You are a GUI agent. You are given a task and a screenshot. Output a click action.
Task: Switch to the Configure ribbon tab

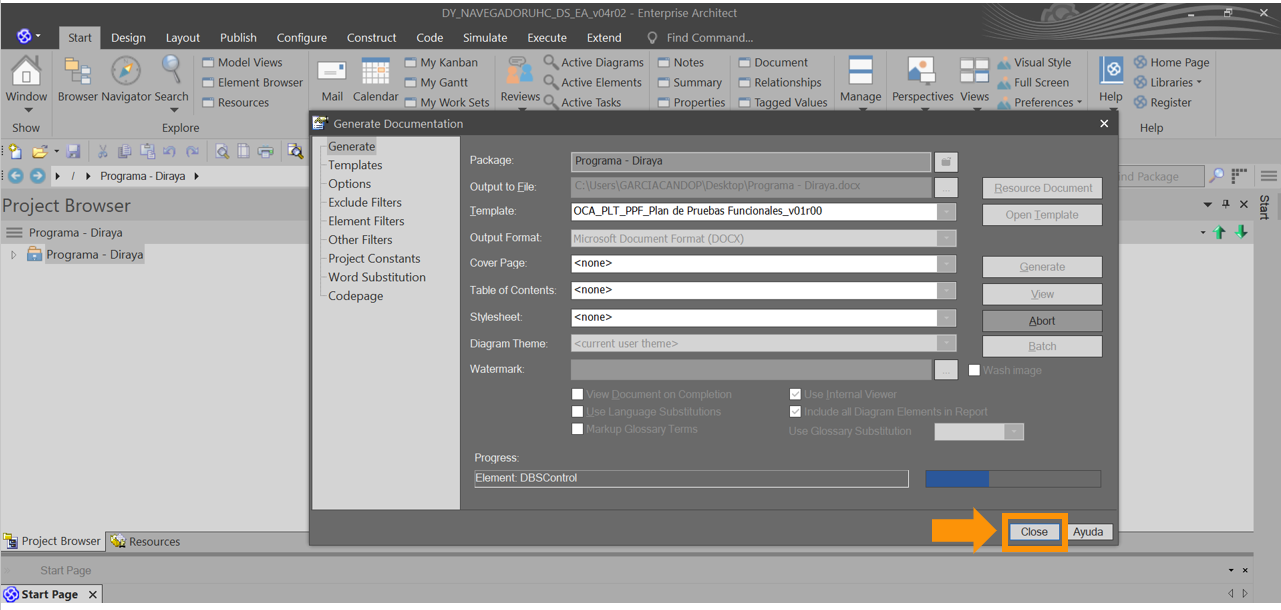pos(302,38)
